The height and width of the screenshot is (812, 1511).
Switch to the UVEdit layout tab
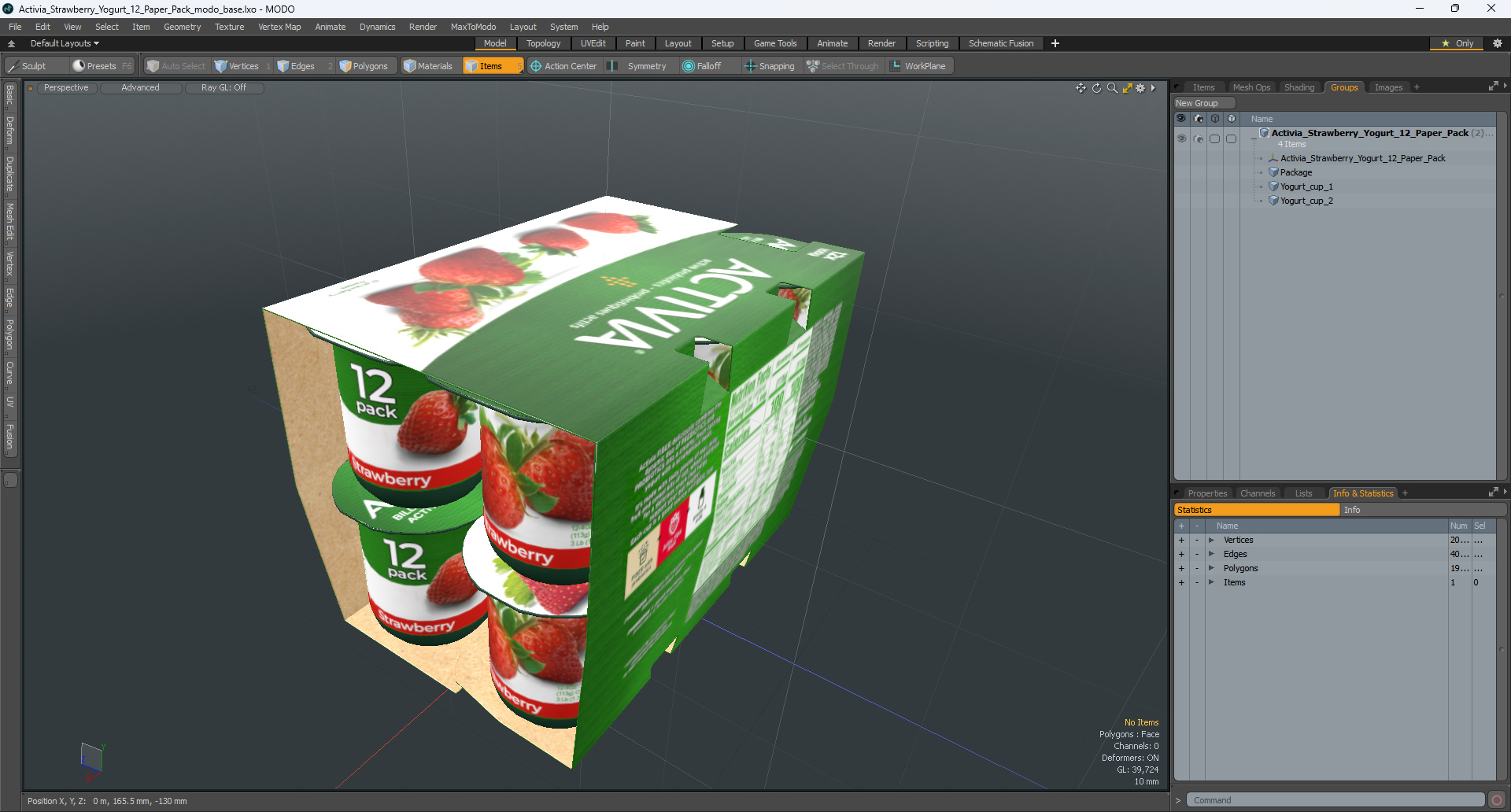pyautogui.click(x=593, y=43)
